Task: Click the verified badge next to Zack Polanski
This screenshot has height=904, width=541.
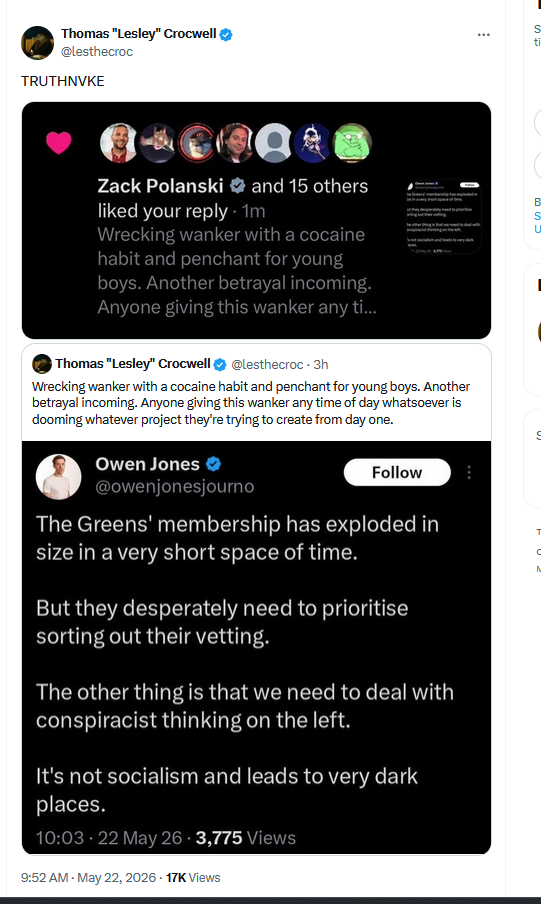Action: (x=238, y=186)
